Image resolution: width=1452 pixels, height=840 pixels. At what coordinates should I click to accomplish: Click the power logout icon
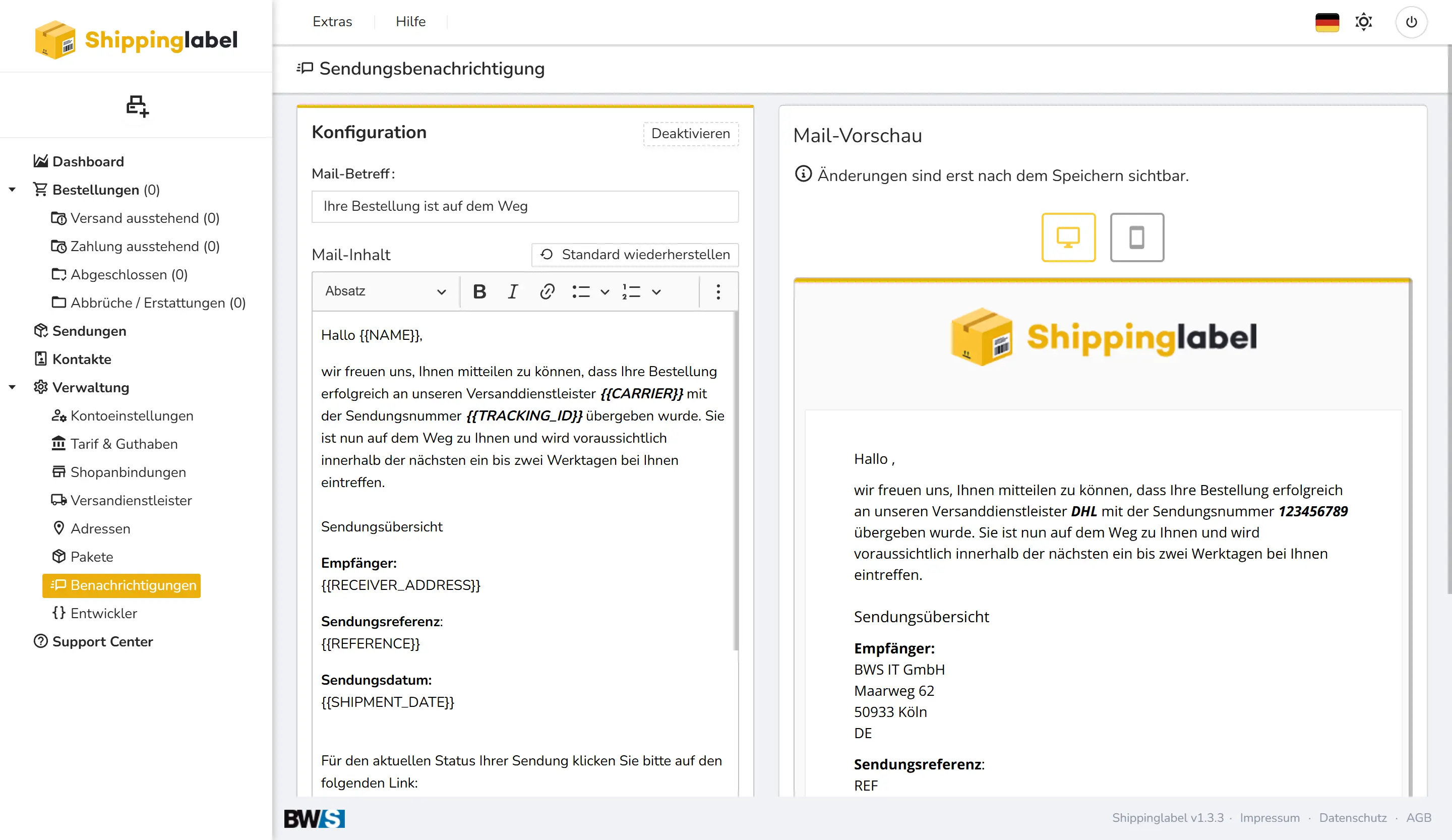click(1411, 22)
